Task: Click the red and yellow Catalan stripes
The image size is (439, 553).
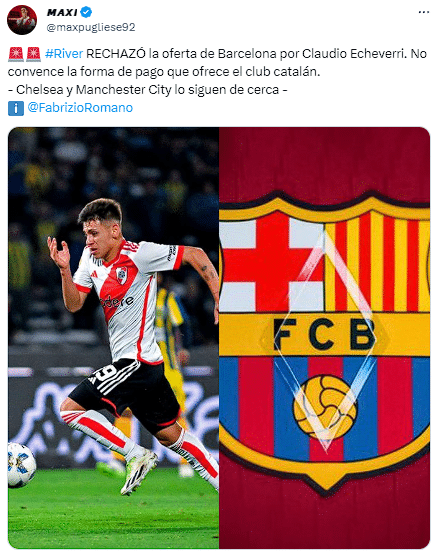Action: click(x=377, y=262)
